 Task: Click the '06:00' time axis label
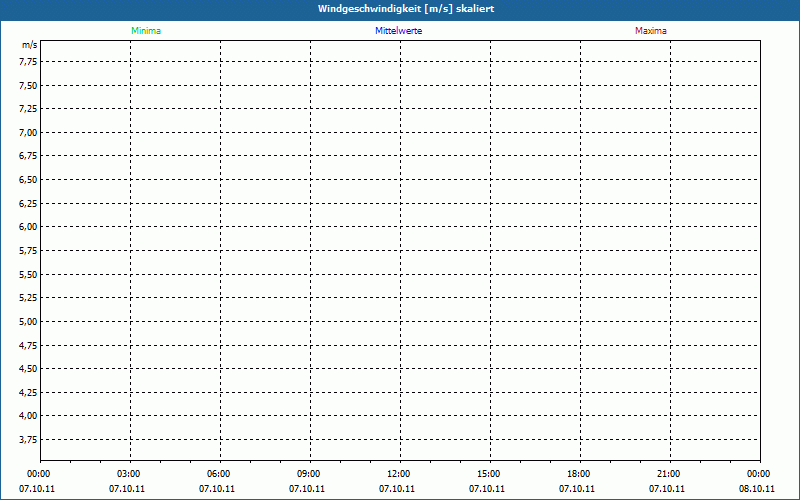[218, 474]
